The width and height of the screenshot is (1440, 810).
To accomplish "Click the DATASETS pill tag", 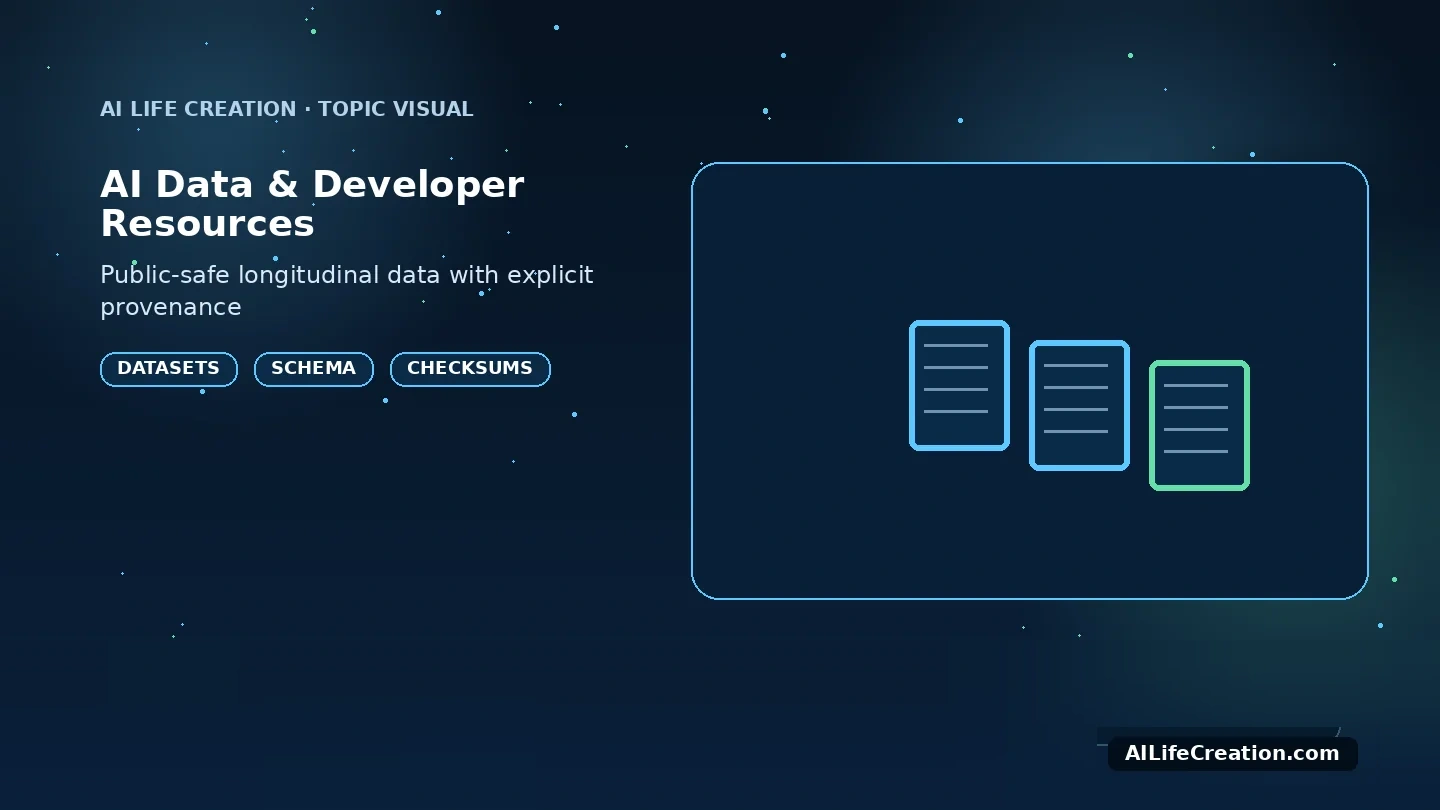I will point(169,369).
